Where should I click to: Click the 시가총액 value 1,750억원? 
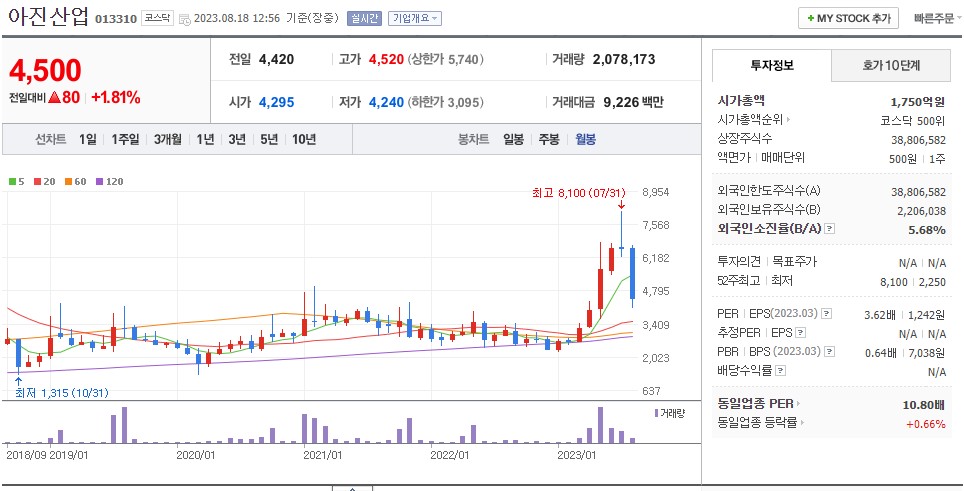coord(918,101)
